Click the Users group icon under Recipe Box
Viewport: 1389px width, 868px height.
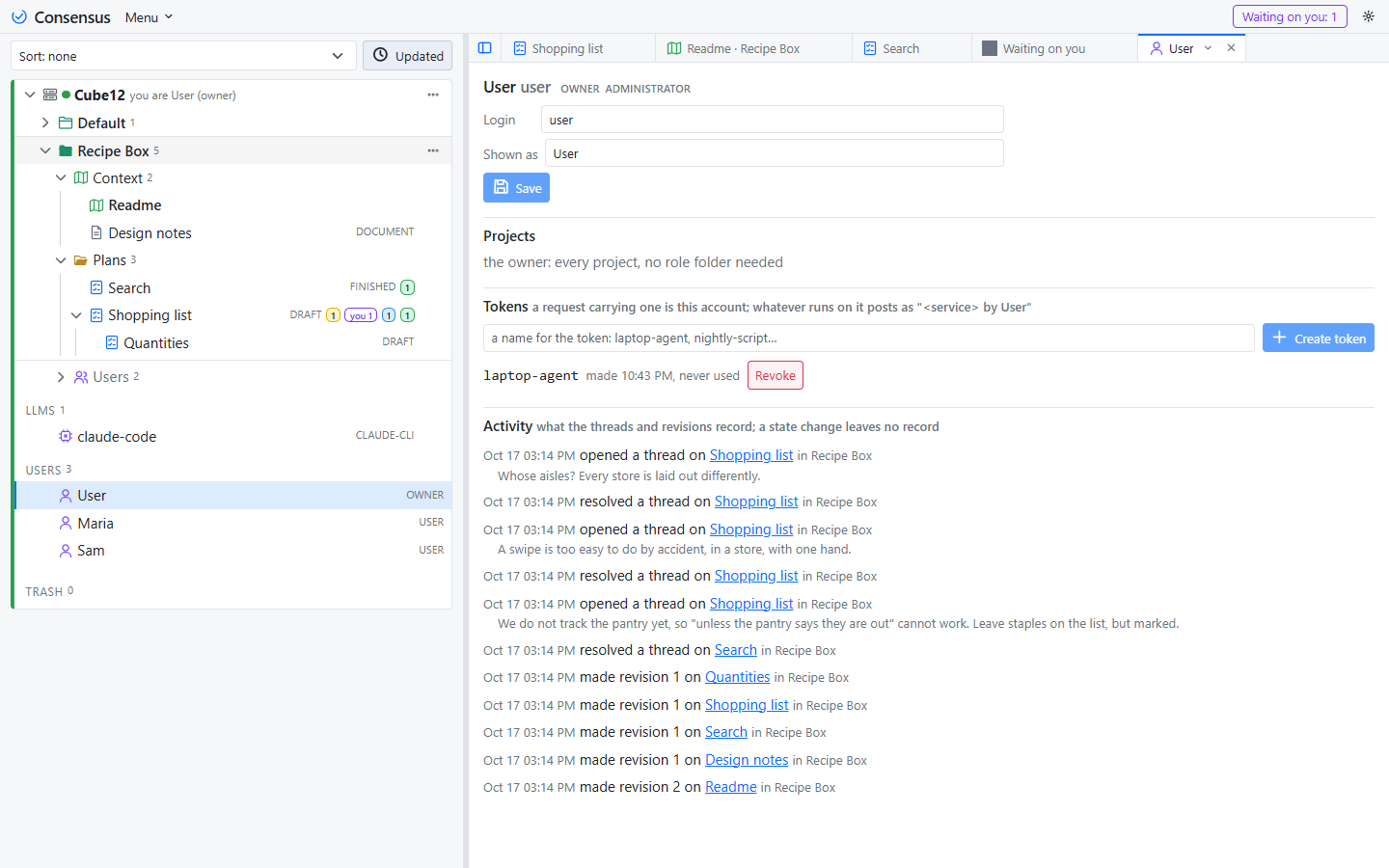(81, 377)
